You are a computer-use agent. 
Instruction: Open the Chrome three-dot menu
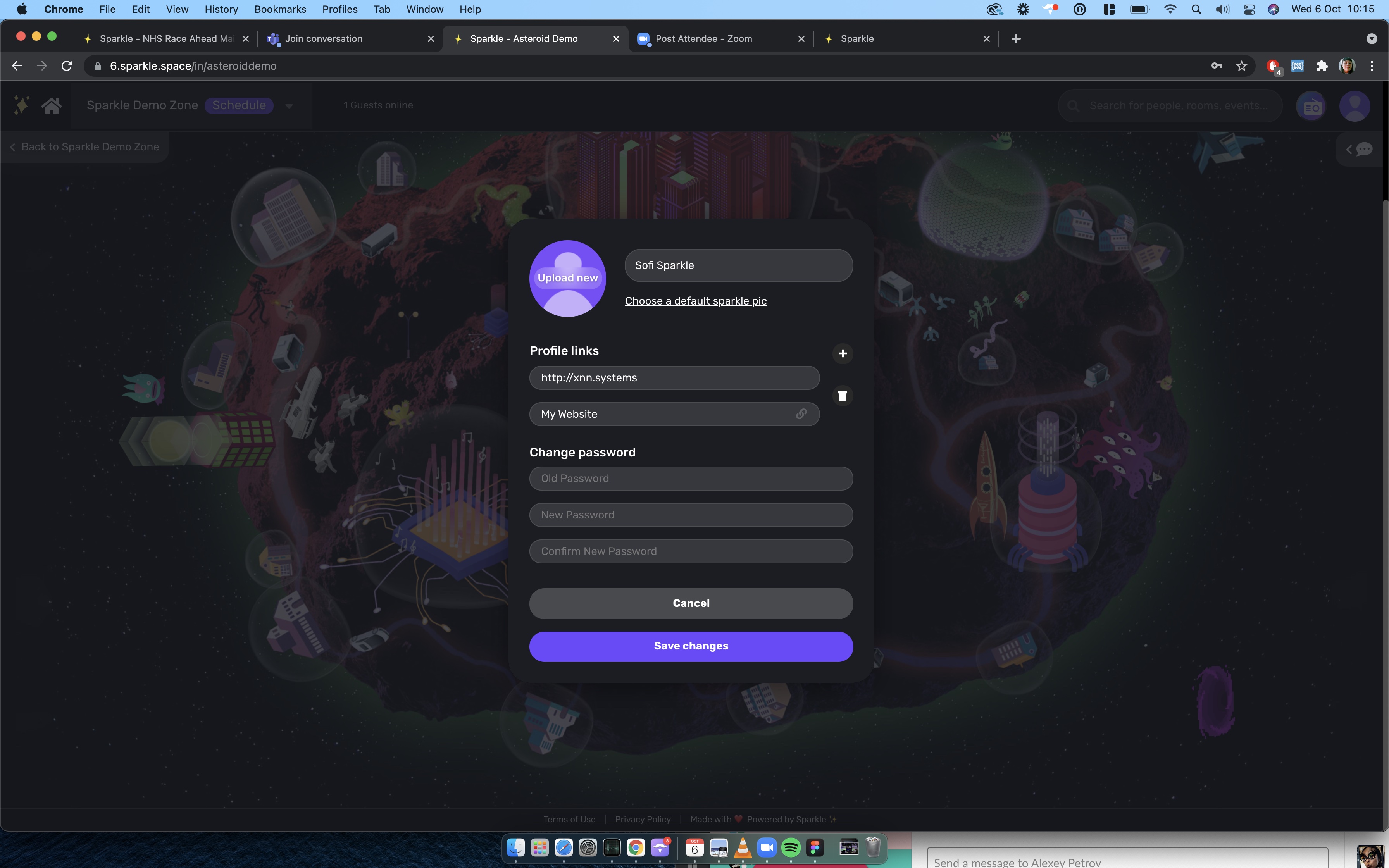tap(1372, 66)
